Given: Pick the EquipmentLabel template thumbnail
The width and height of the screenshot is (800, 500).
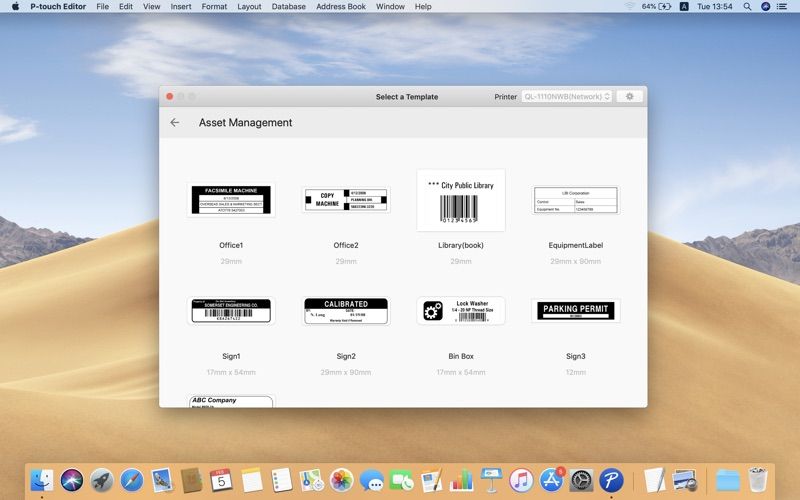Looking at the screenshot, I should [576, 199].
